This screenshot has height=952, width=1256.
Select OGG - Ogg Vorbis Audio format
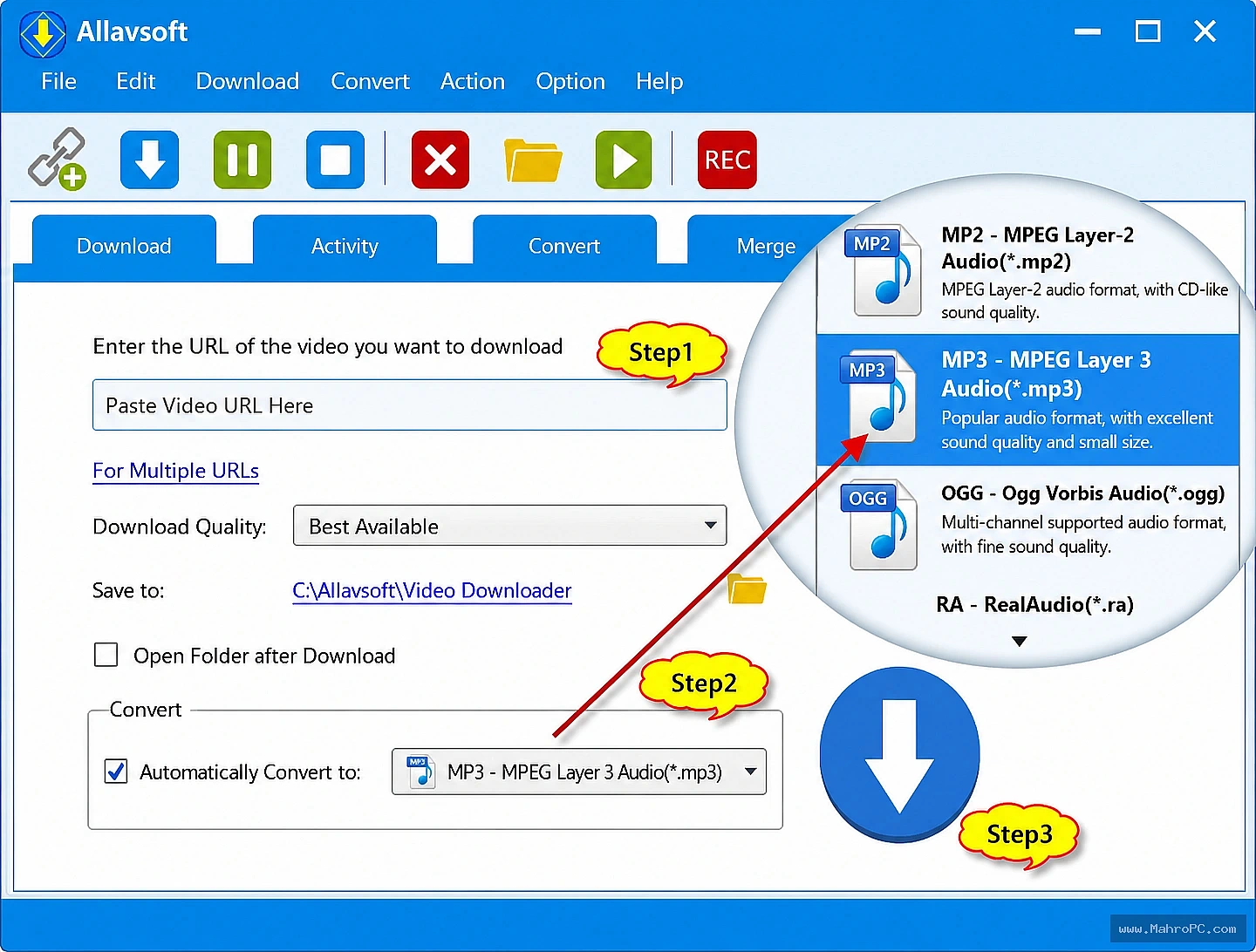coord(1029,523)
